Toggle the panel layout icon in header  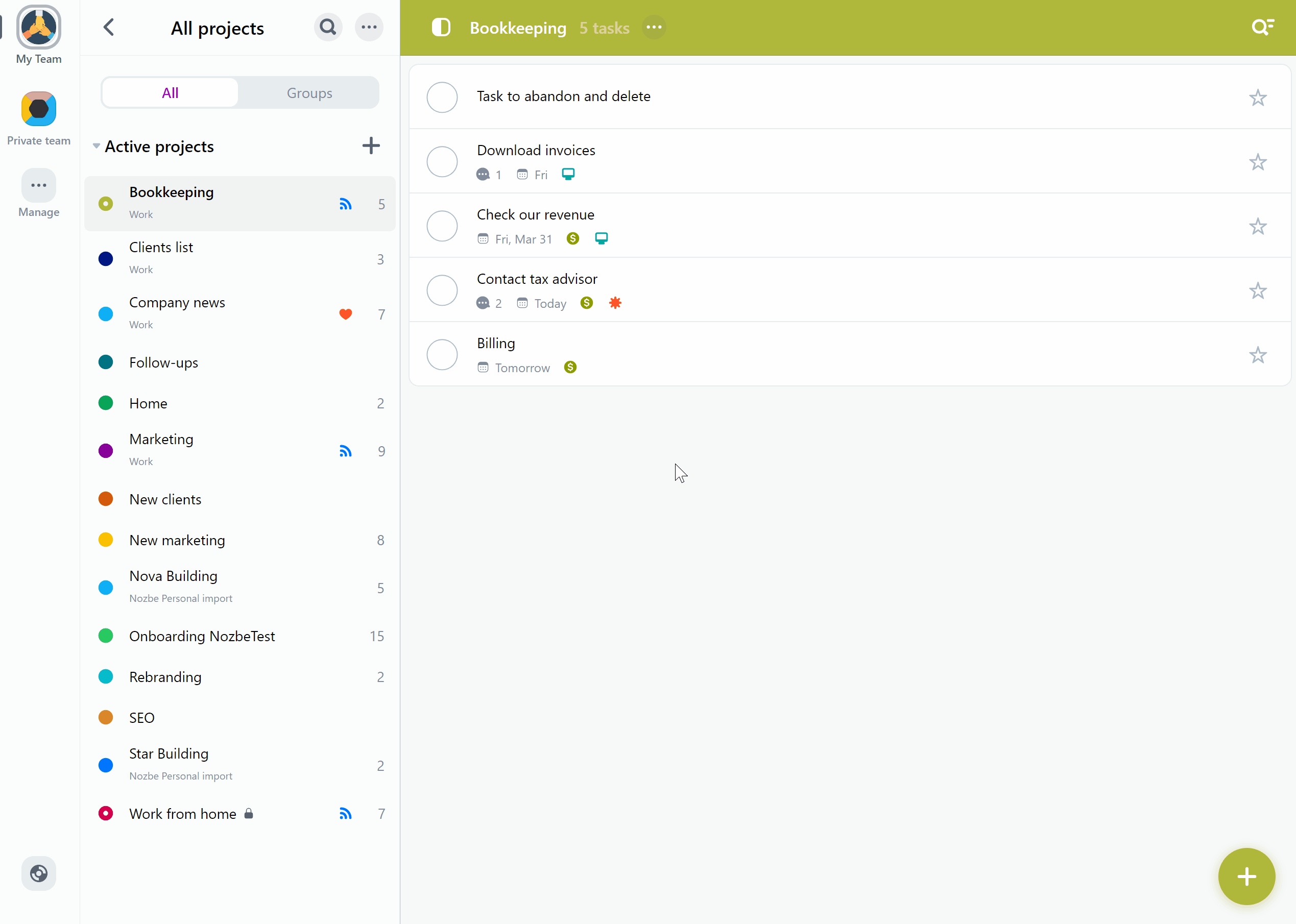441,27
